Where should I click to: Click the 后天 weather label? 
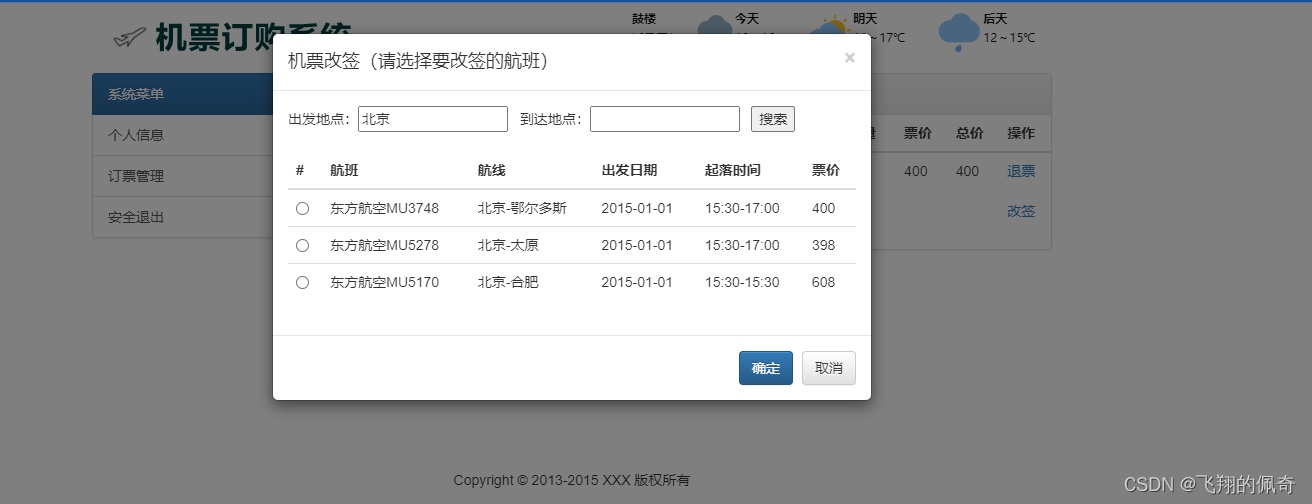(994, 18)
